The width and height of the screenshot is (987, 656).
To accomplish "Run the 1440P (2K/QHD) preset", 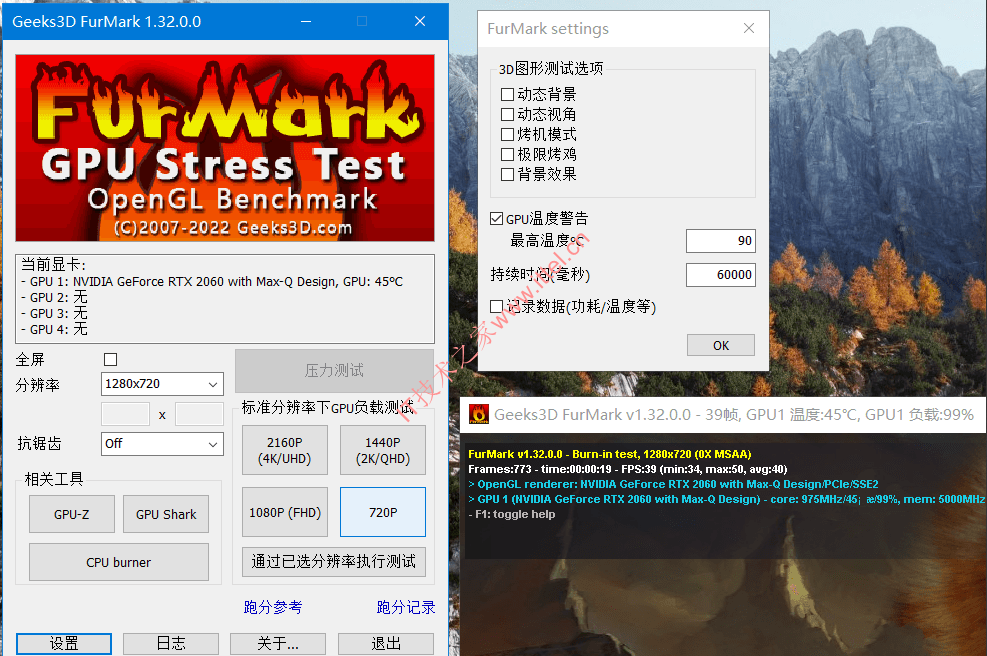I will (383, 450).
